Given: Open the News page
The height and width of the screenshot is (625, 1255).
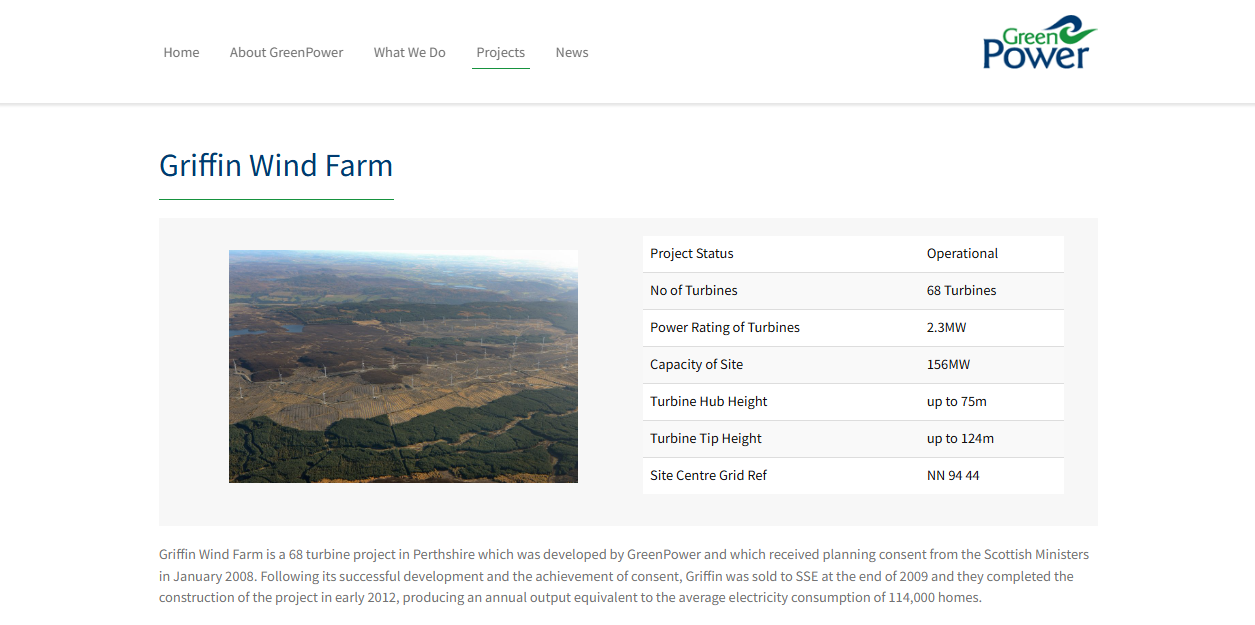Looking at the screenshot, I should (x=572, y=52).
